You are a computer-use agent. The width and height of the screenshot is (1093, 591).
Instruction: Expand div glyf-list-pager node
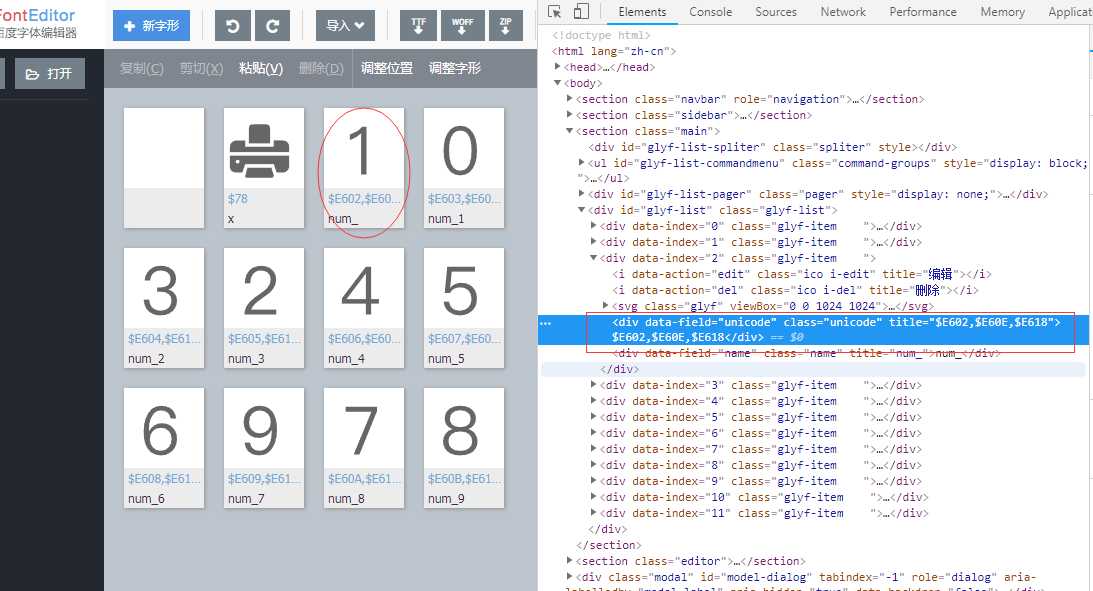[x=581, y=194]
